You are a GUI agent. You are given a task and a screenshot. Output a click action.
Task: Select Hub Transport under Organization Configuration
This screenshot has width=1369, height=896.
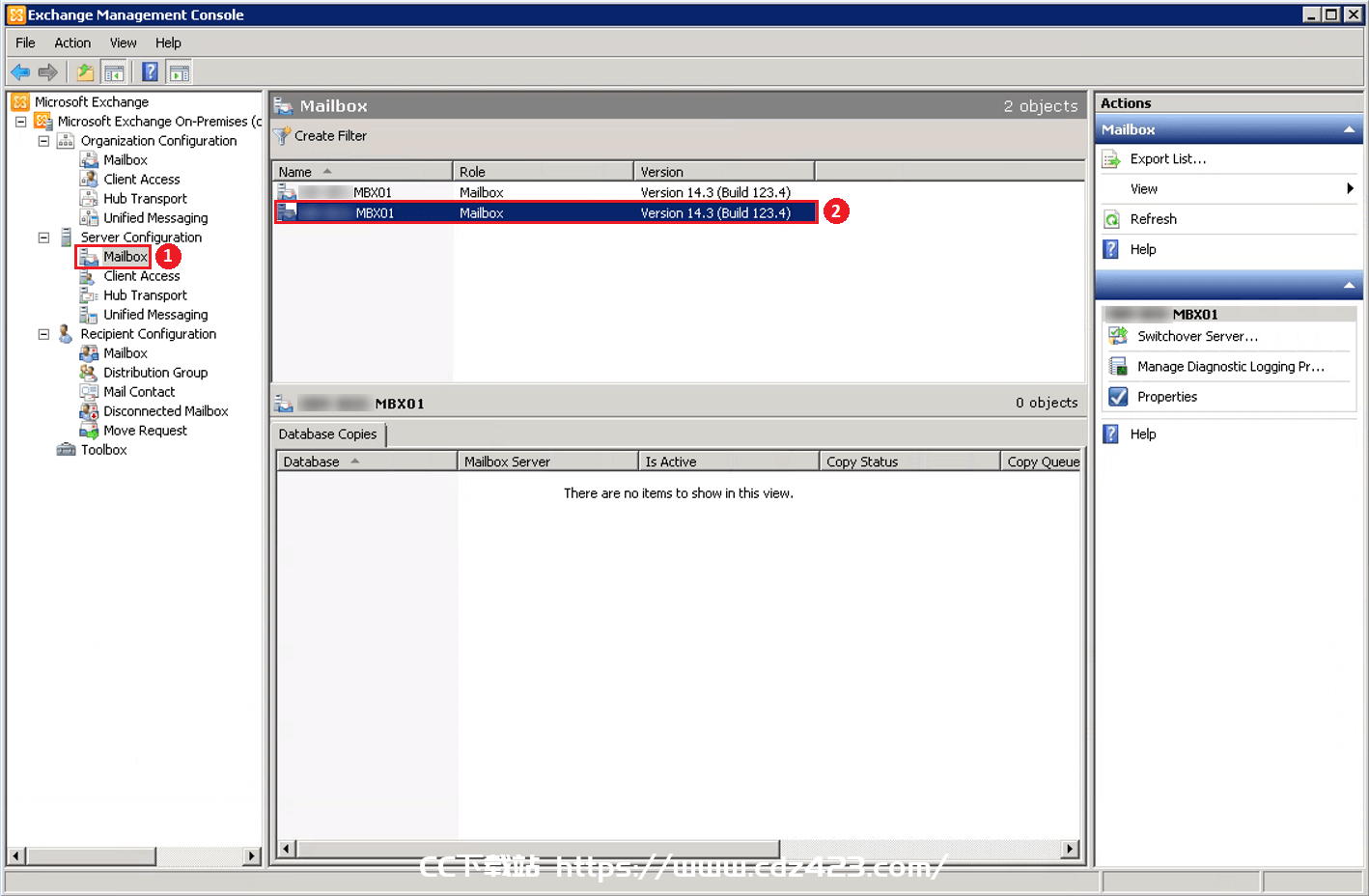[x=145, y=199]
